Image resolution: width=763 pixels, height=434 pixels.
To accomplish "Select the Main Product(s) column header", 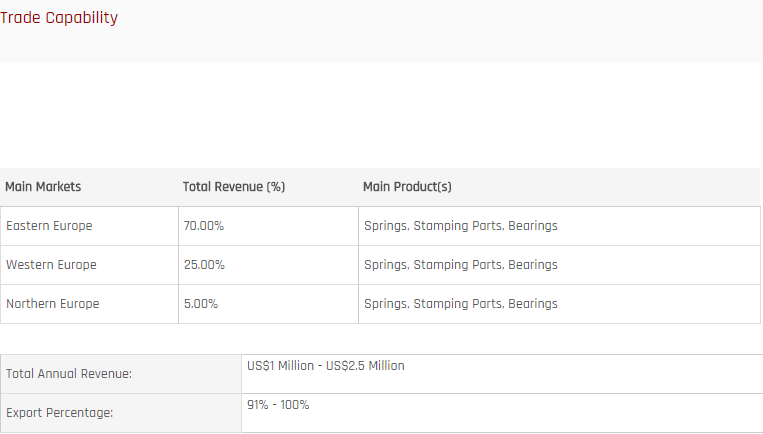I will [x=407, y=187].
